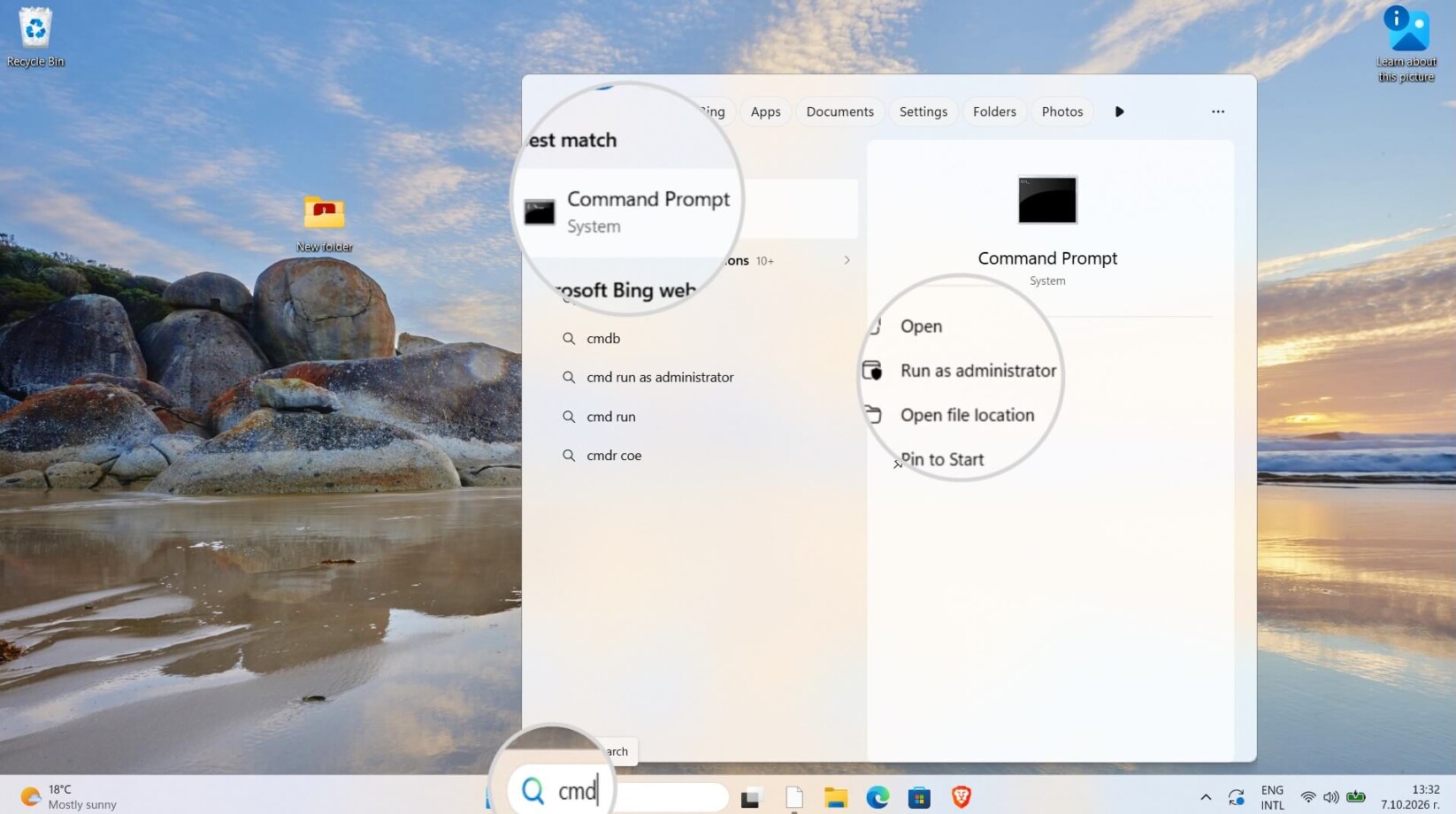This screenshot has width=1456, height=814.
Task: Click the sync update tray icon
Action: click(x=1237, y=797)
